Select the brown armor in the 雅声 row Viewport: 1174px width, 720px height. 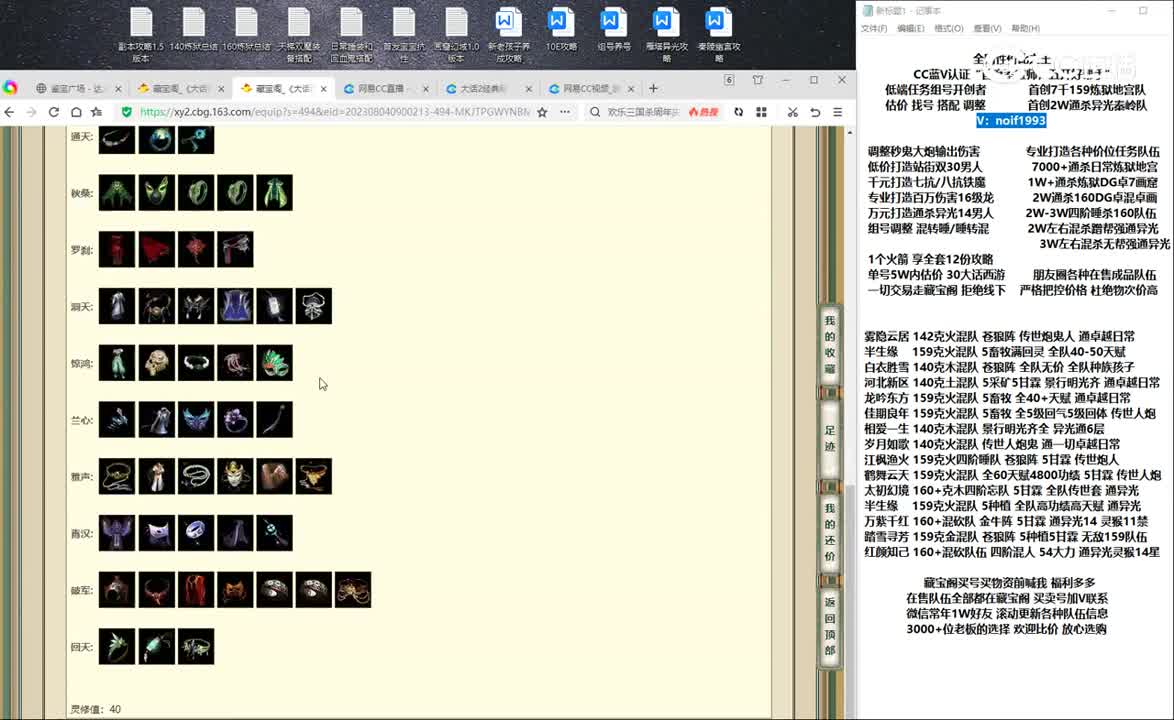[x=274, y=476]
